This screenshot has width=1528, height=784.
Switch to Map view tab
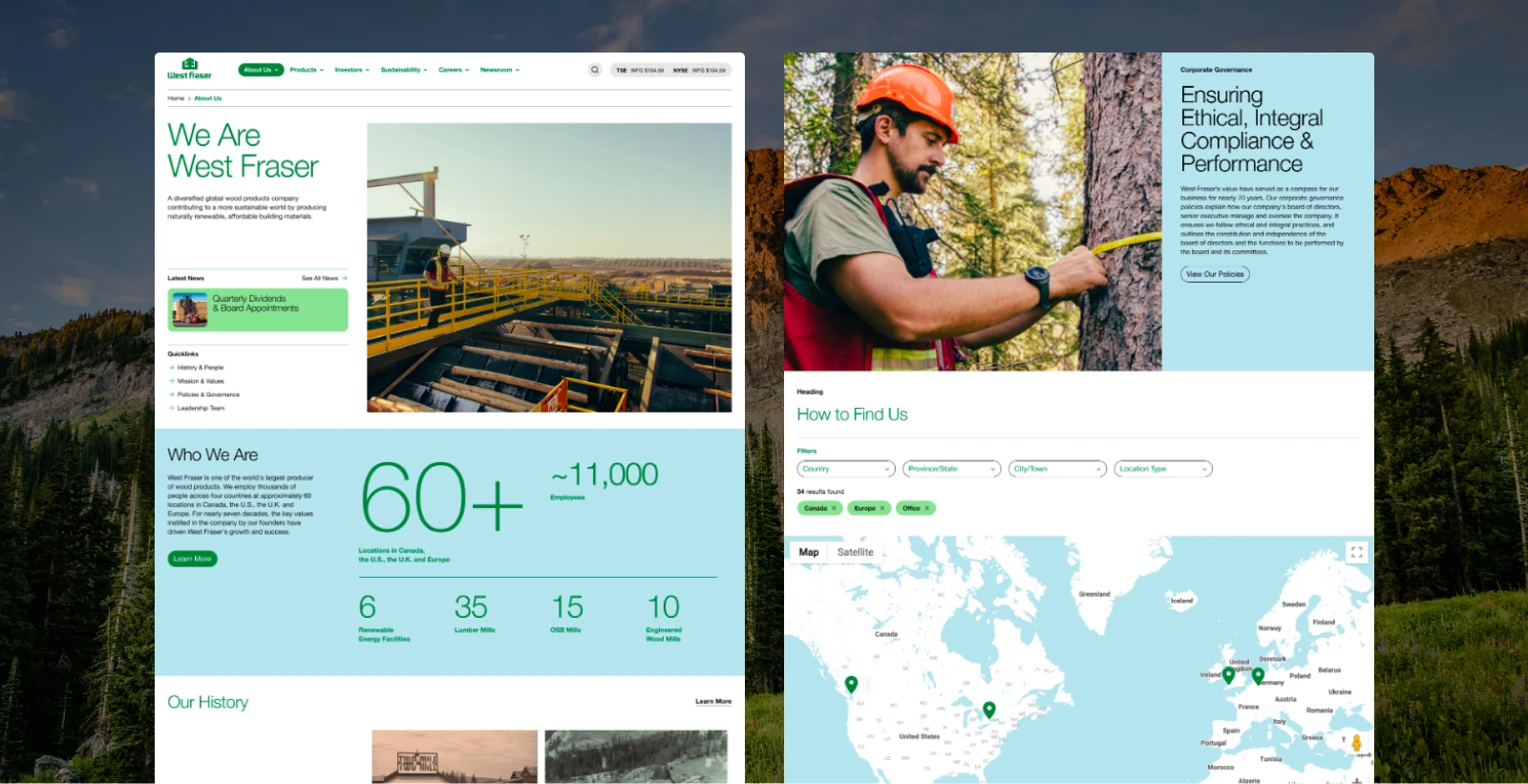tap(809, 552)
